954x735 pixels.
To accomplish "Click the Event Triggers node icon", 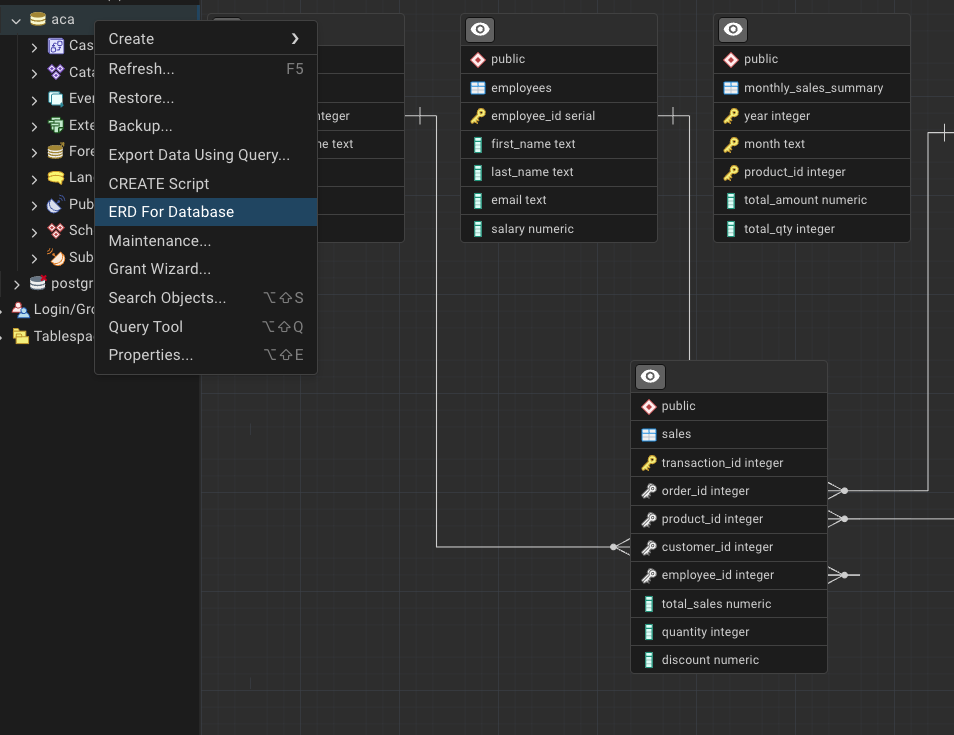I will [56, 99].
